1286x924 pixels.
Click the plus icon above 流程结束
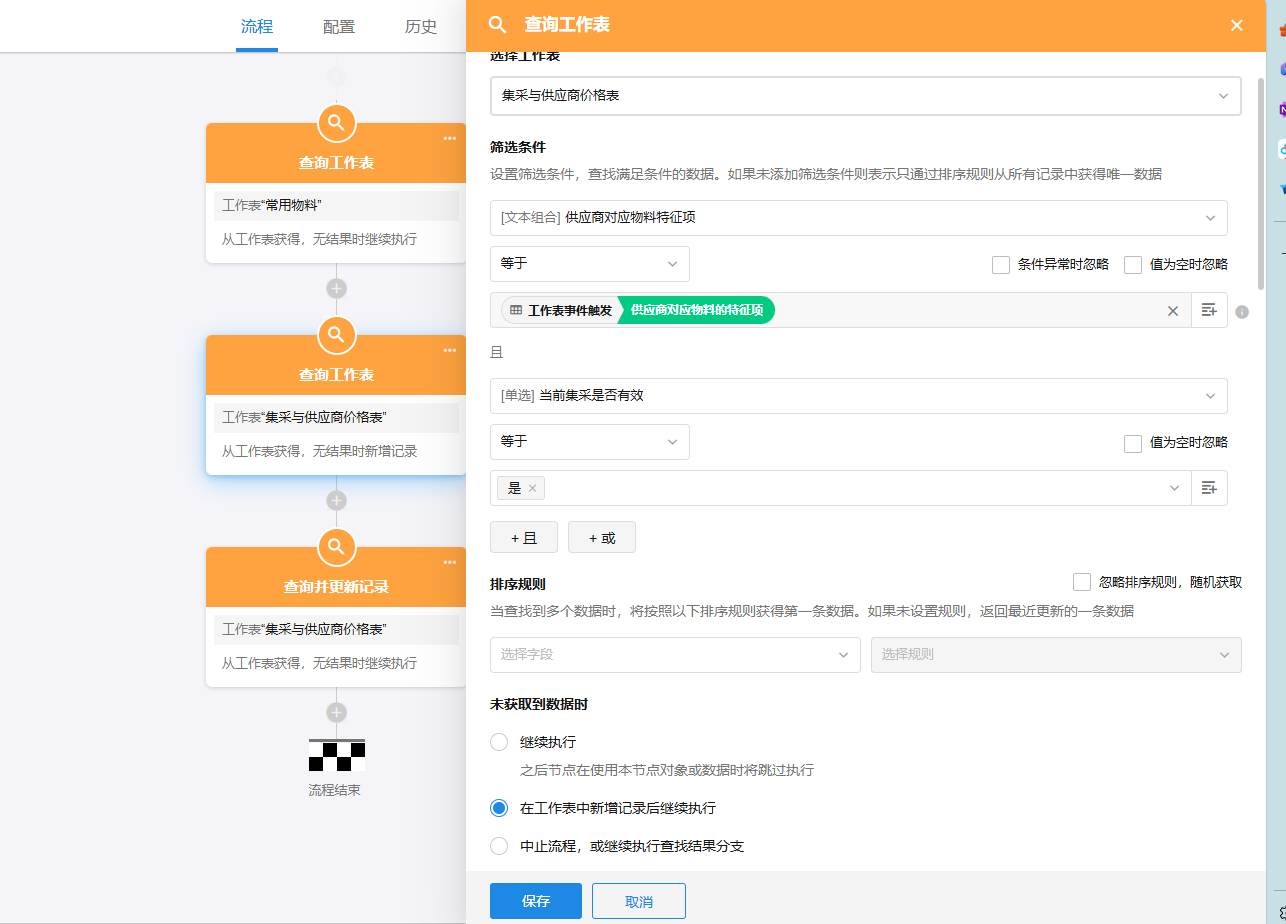click(336, 712)
